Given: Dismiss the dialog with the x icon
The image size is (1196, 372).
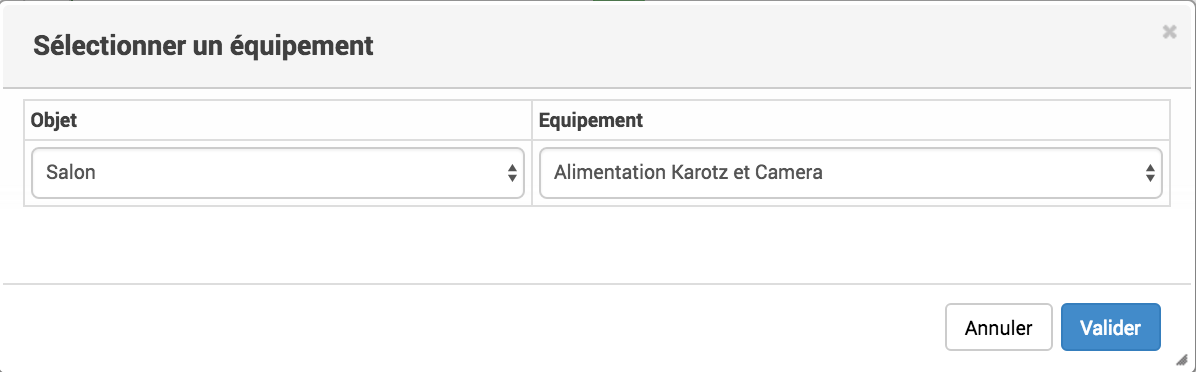Looking at the screenshot, I should (x=1169, y=32).
